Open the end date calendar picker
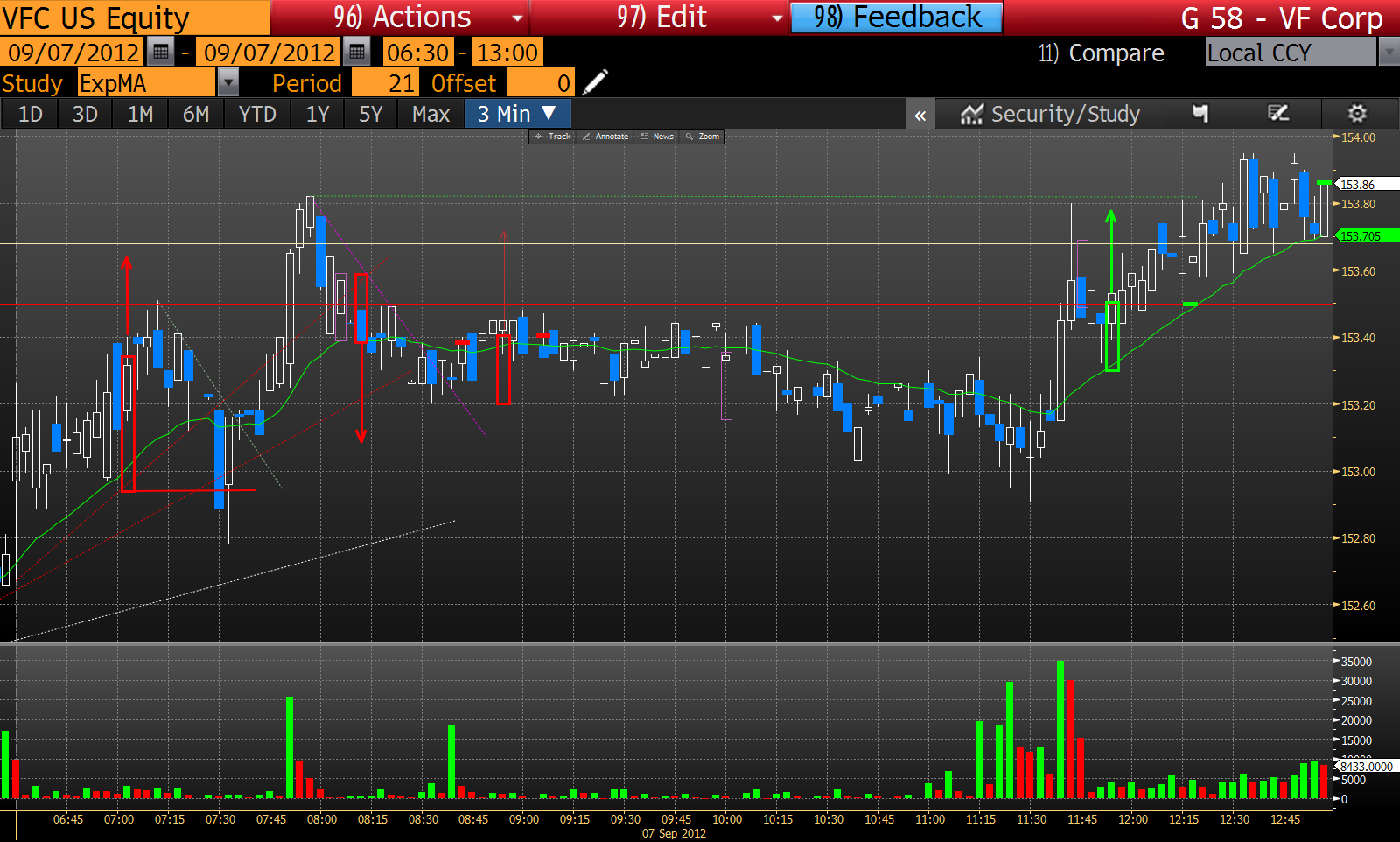The width and height of the screenshot is (1400, 842). [x=356, y=53]
